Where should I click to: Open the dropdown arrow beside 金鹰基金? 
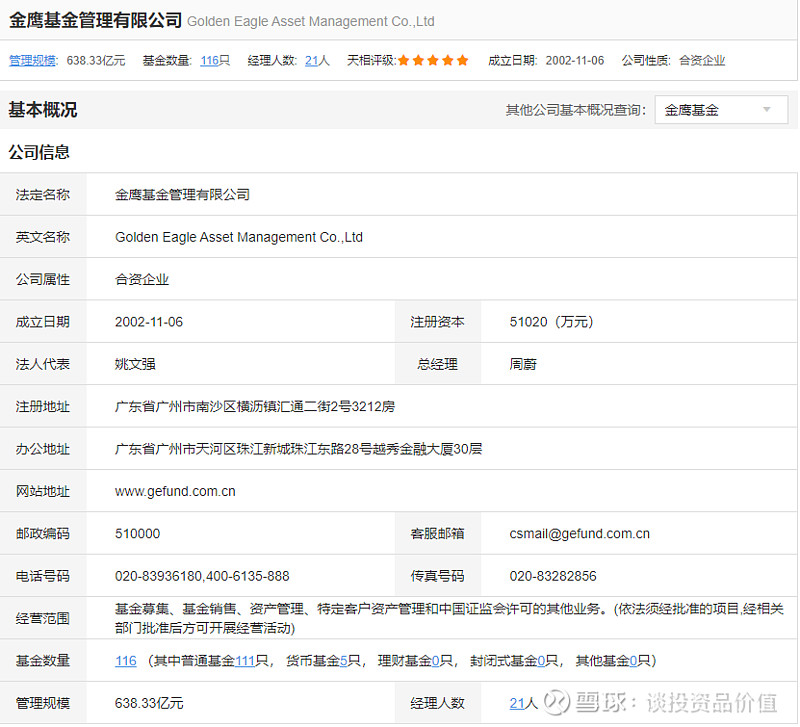click(766, 110)
